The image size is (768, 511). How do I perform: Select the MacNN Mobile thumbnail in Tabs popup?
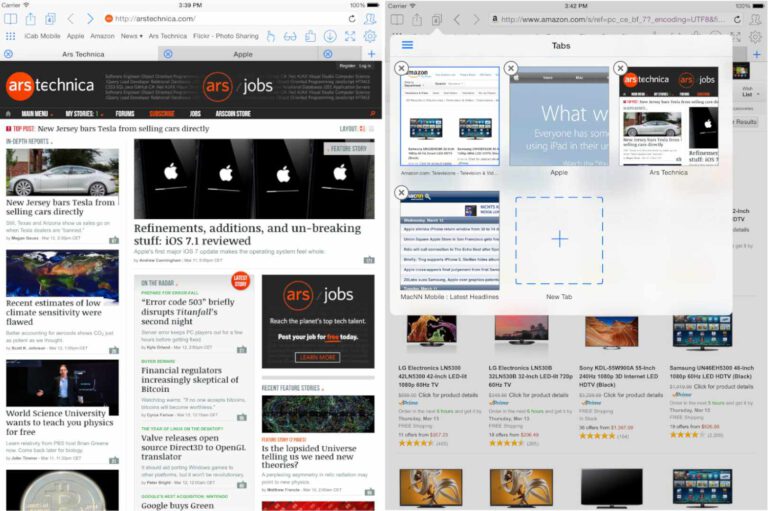click(450, 241)
